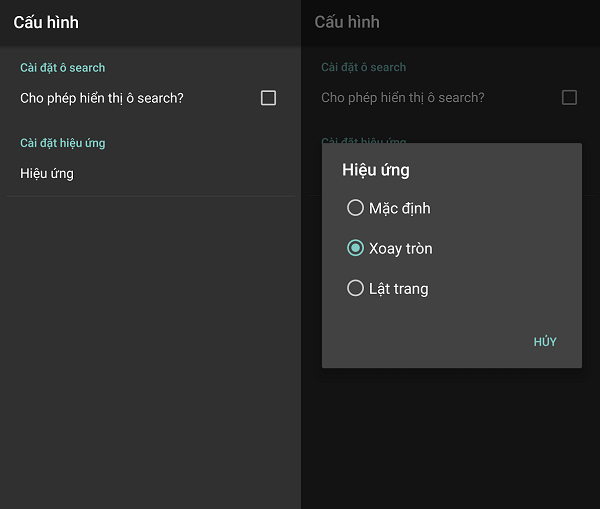600x509 pixels.
Task: Click the 'Mặc định' option text
Action: point(399,208)
